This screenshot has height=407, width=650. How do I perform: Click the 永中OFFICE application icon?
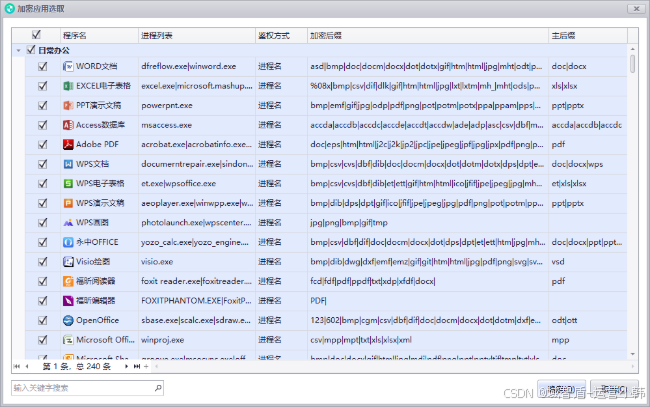tap(68, 242)
